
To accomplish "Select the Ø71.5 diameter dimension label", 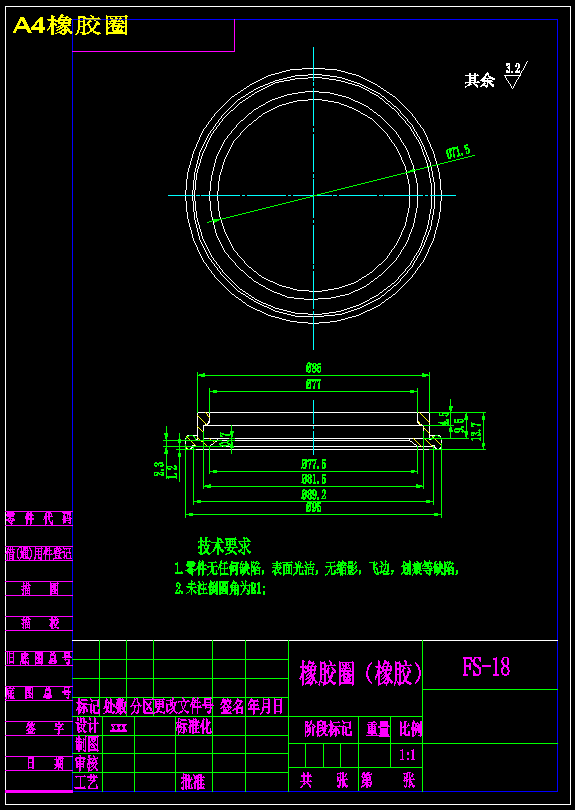I will point(459,152).
